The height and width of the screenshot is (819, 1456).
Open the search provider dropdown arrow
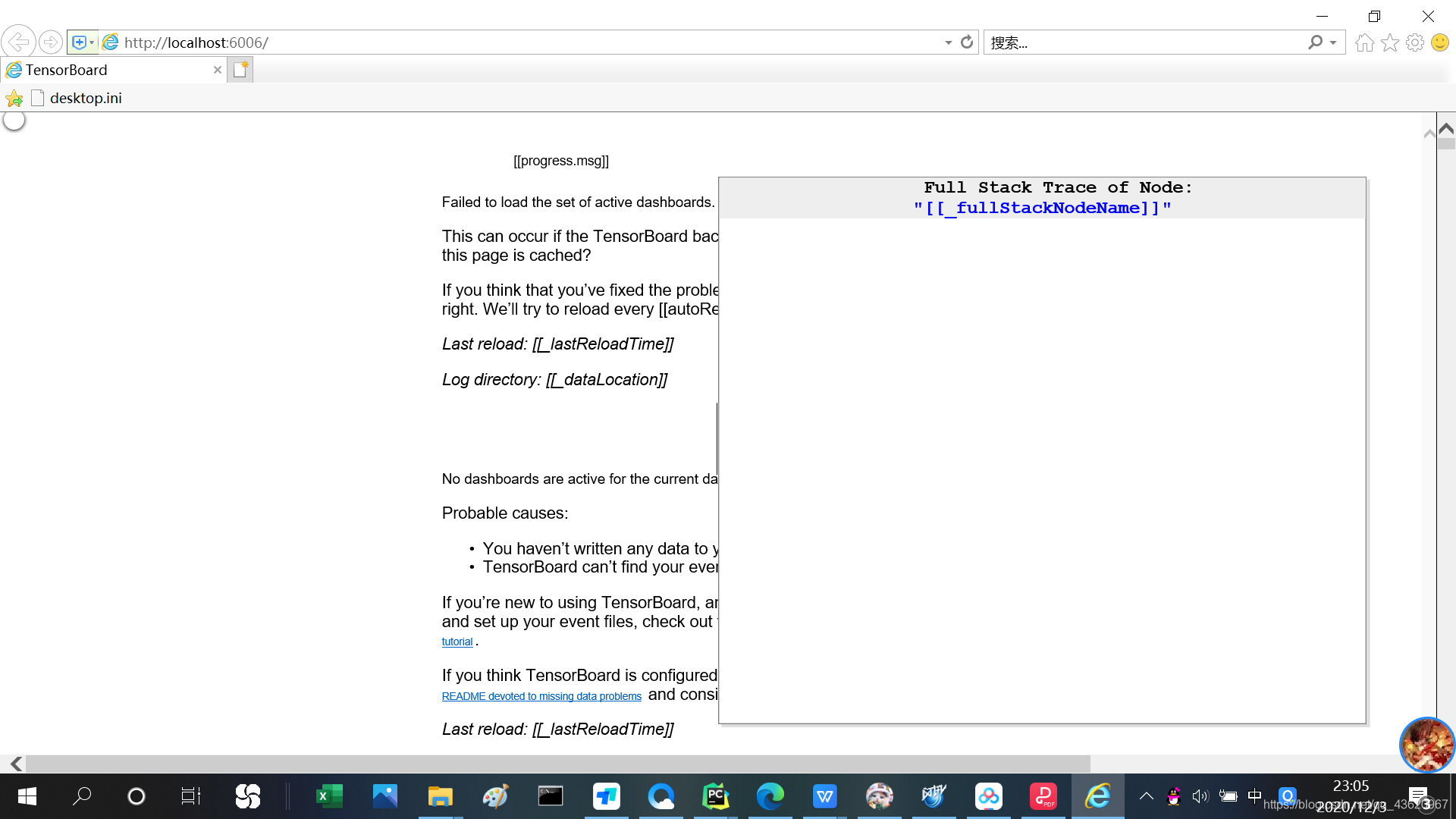coord(1333,42)
